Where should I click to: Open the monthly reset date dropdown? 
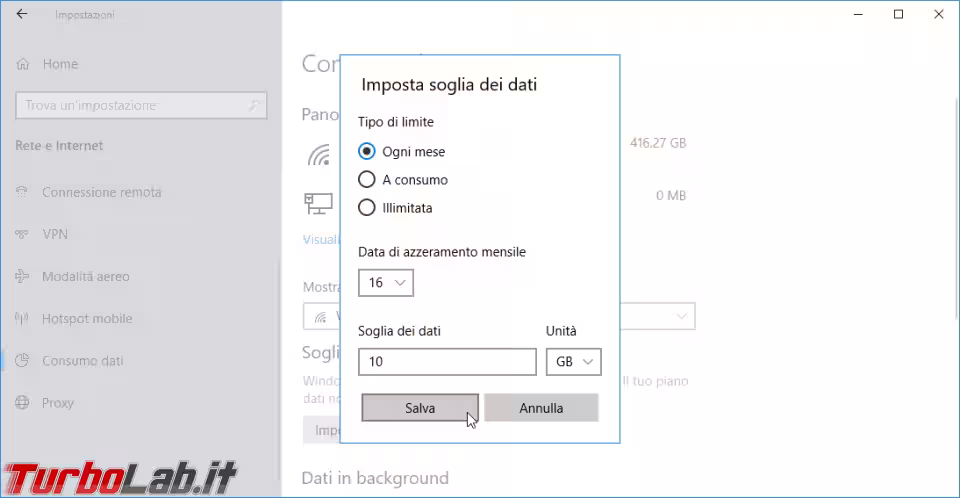click(386, 282)
